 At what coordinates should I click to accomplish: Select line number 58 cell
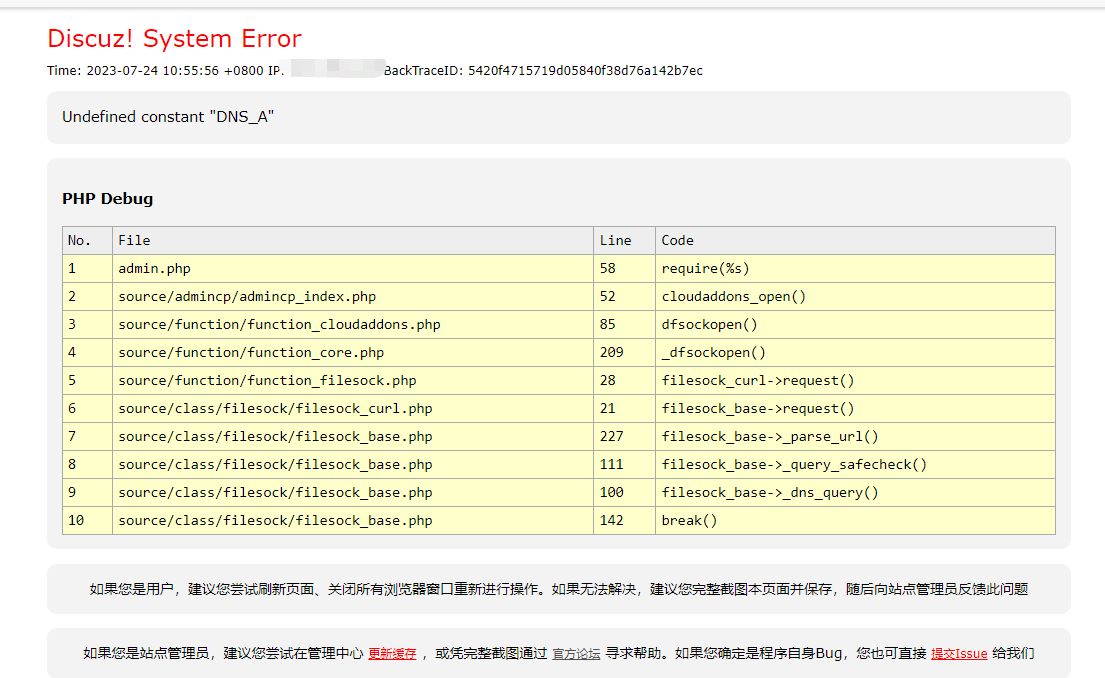[x=624, y=269]
